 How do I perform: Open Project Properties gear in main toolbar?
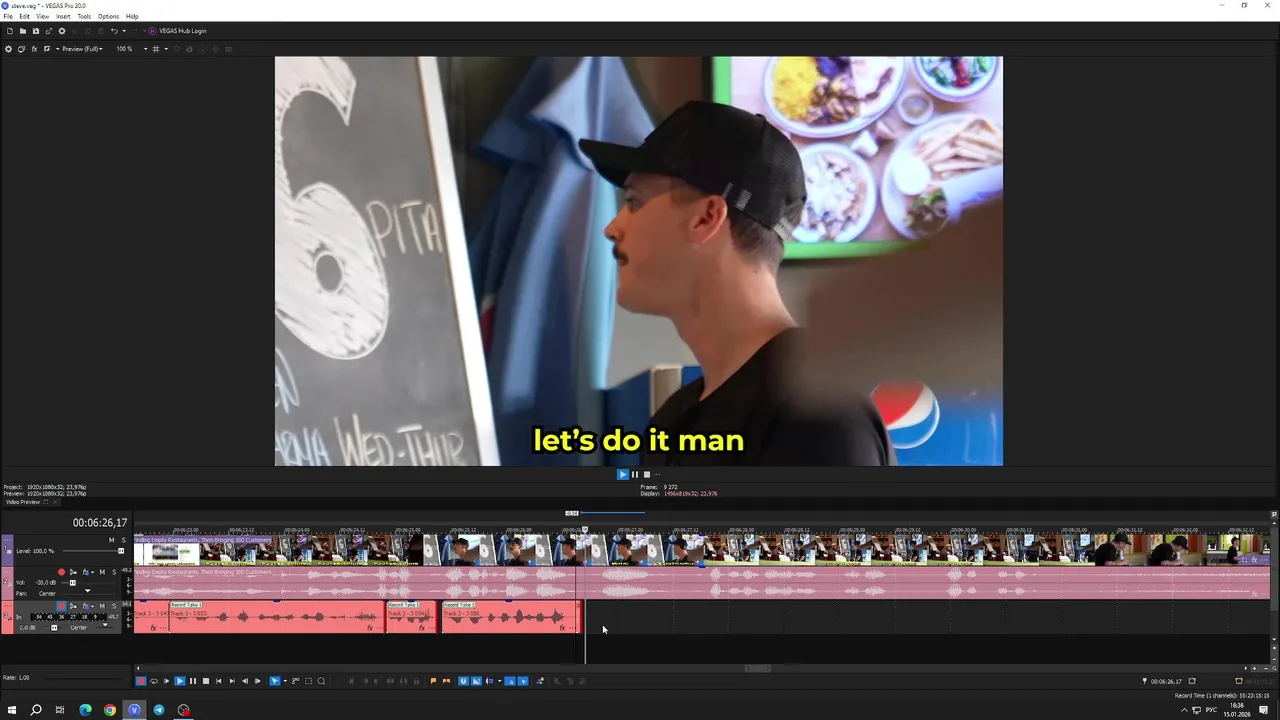coord(62,31)
